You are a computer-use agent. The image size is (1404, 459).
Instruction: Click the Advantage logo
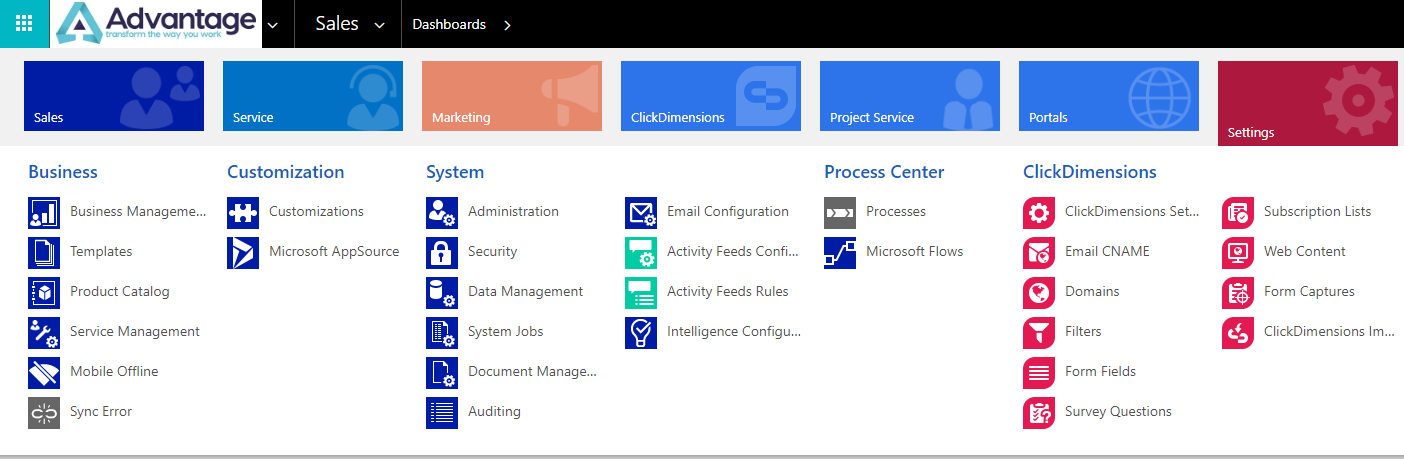click(x=156, y=24)
